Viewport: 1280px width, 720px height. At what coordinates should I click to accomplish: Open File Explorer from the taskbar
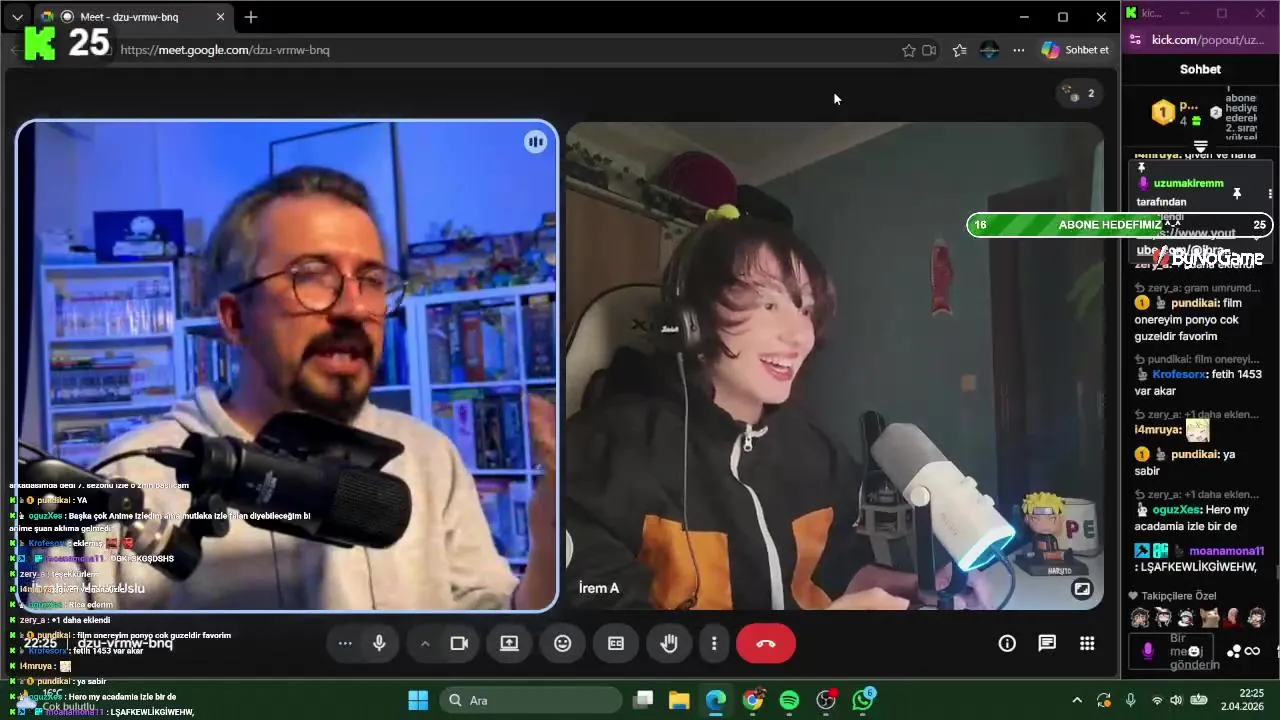click(679, 700)
